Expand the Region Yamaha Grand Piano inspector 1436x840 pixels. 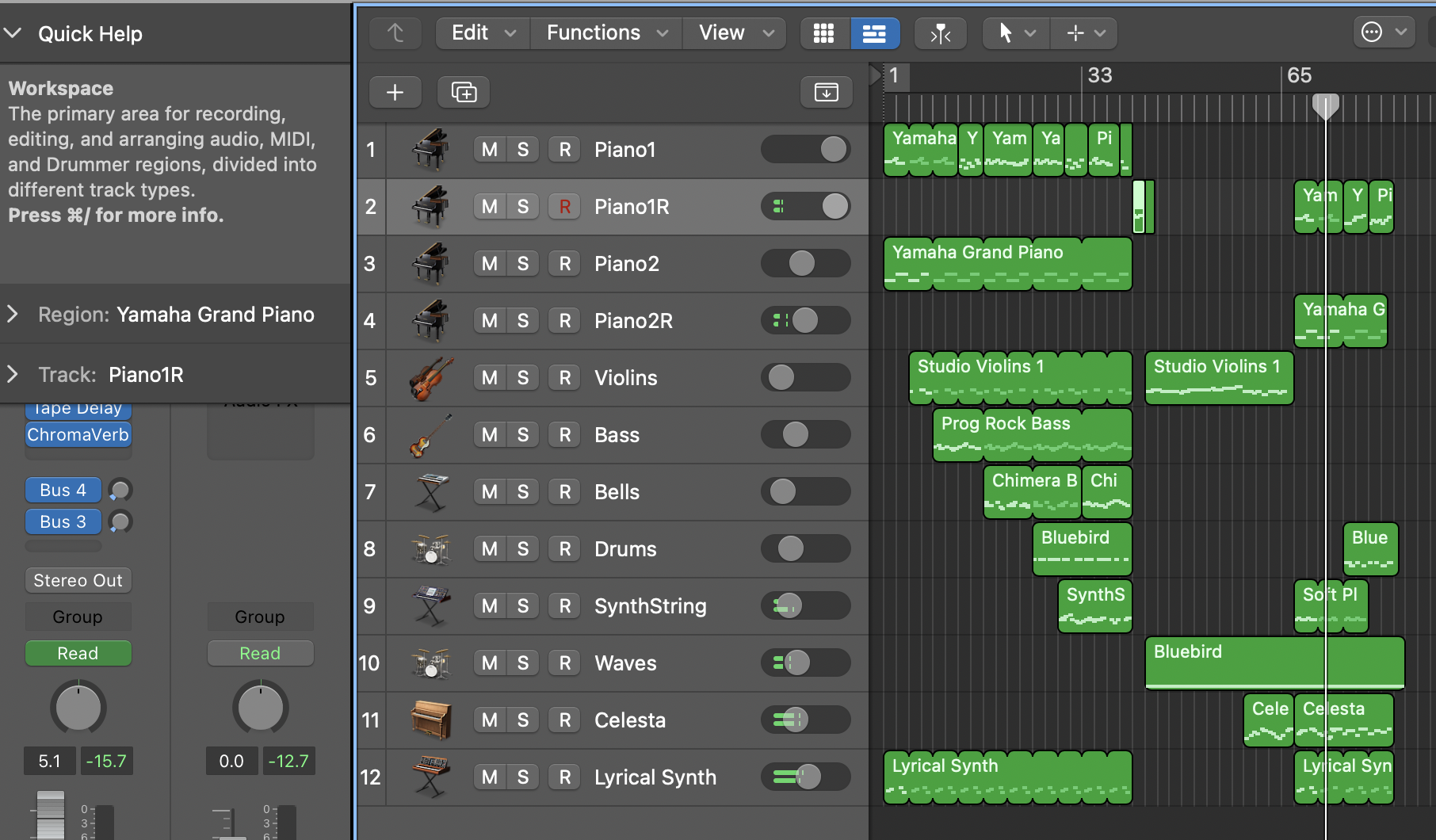(13, 315)
